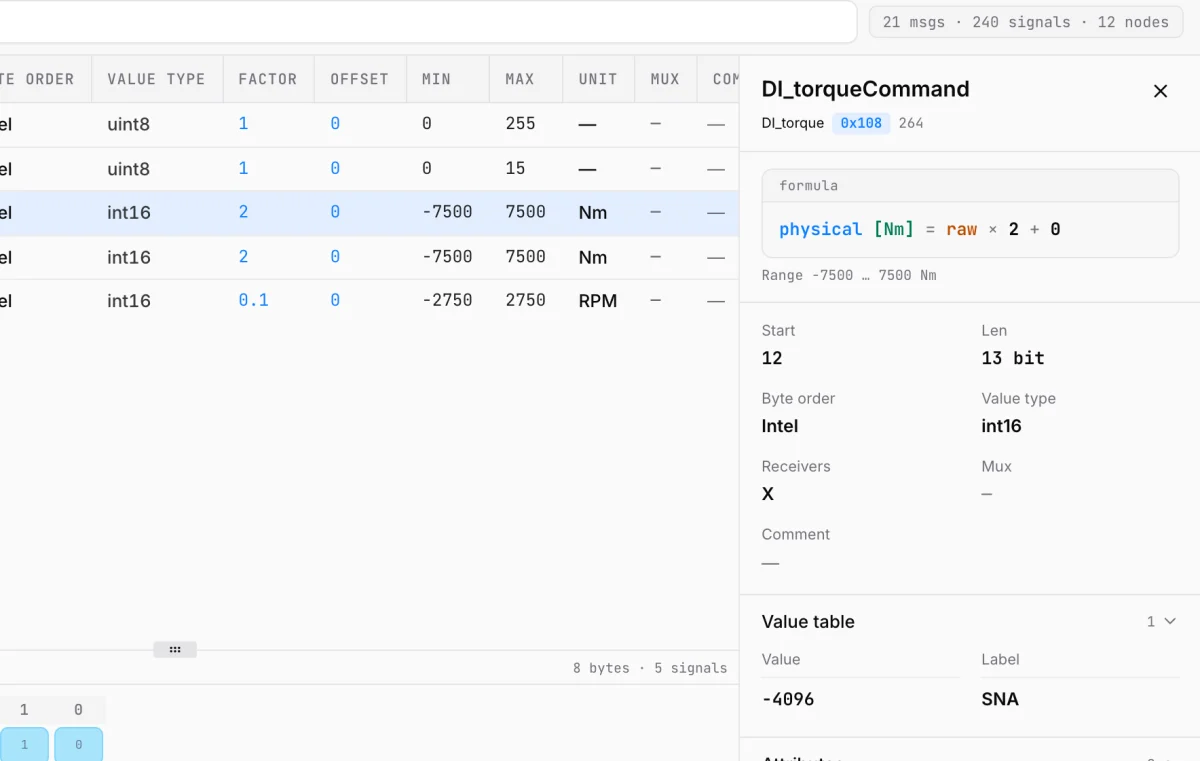The image size is (1200, 761).
Task: Click the OFFSET column header
Action: (x=359, y=79)
